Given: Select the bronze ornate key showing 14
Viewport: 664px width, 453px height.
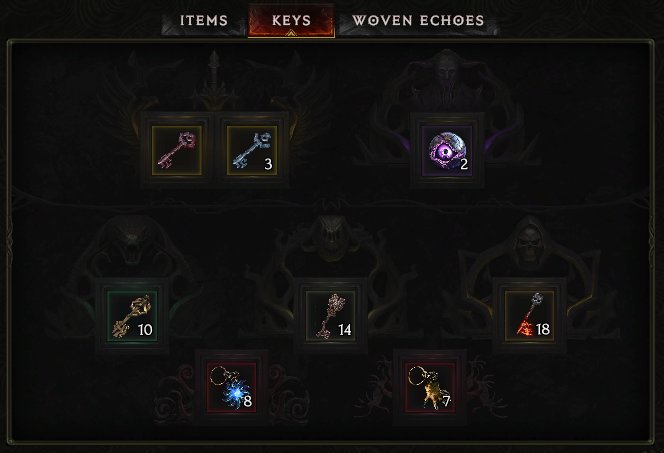Looking at the screenshot, I should [331, 315].
